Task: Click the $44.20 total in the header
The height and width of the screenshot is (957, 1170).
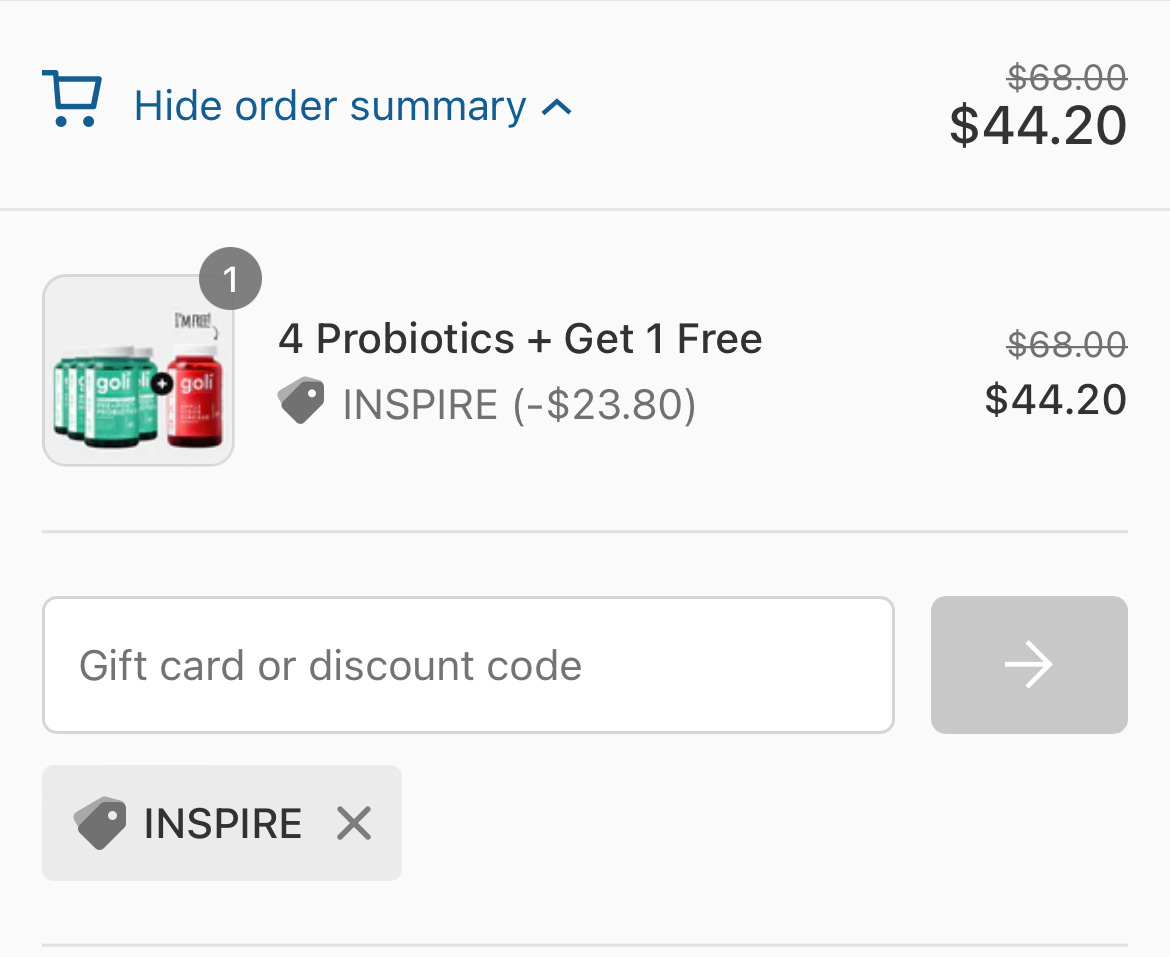Action: pyautogui.click(x=1038, y=125)
